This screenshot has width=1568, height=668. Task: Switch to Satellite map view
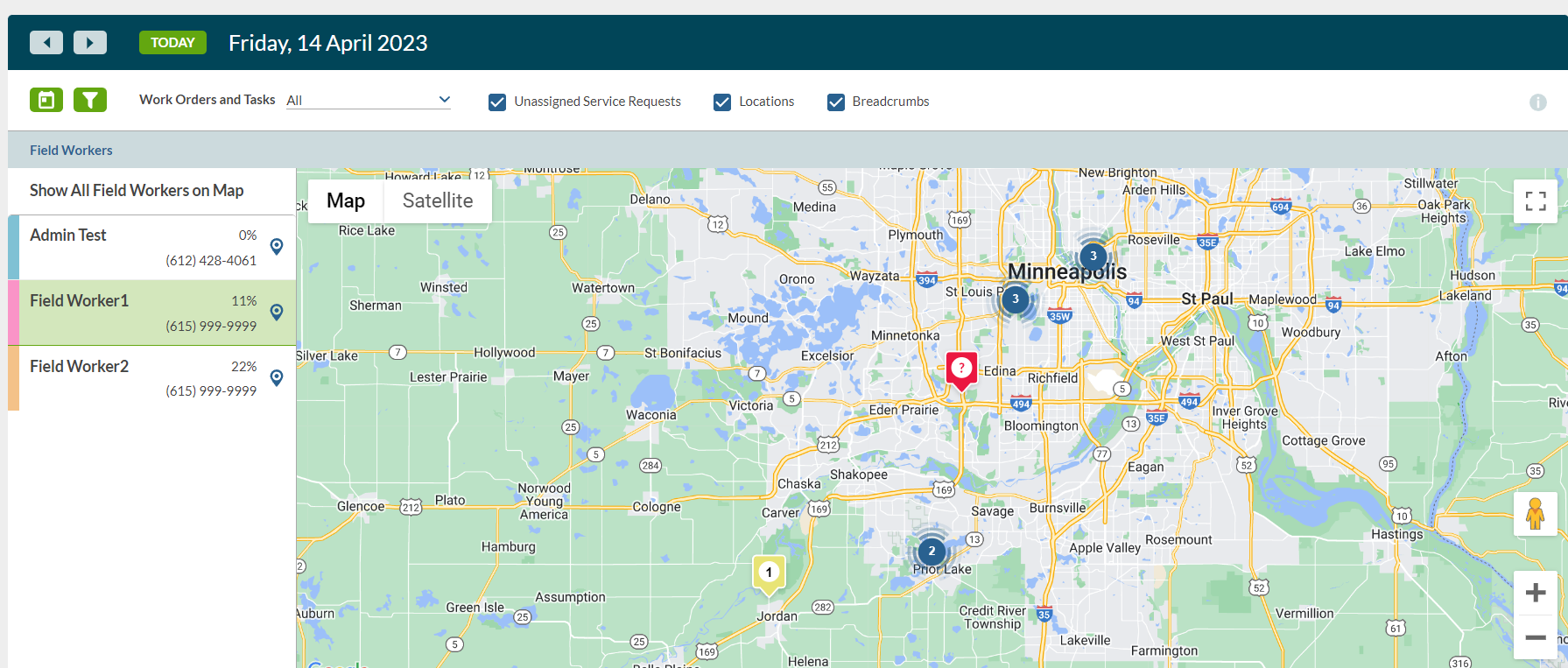pyautogui.click(x=437, y=201)
